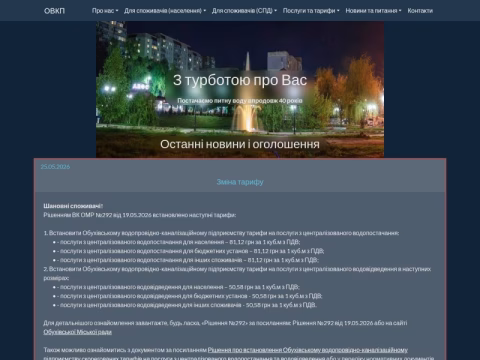Image resolution: width=480 pixels, height=360 pixels.
Task: Expand the Новини та питання menu
Action: 373,11
